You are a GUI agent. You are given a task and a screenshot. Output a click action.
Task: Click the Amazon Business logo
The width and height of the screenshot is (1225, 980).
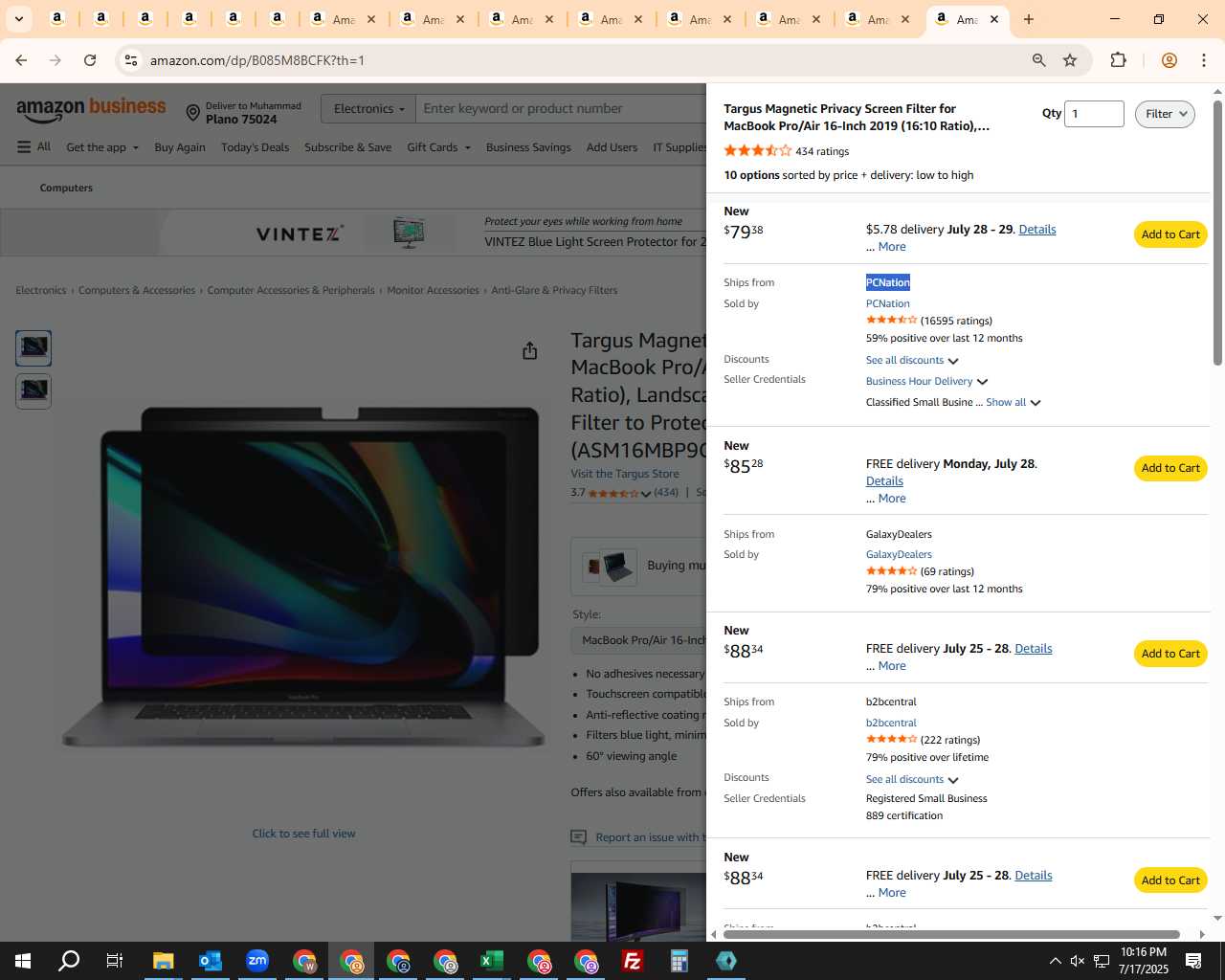(91, 109)
